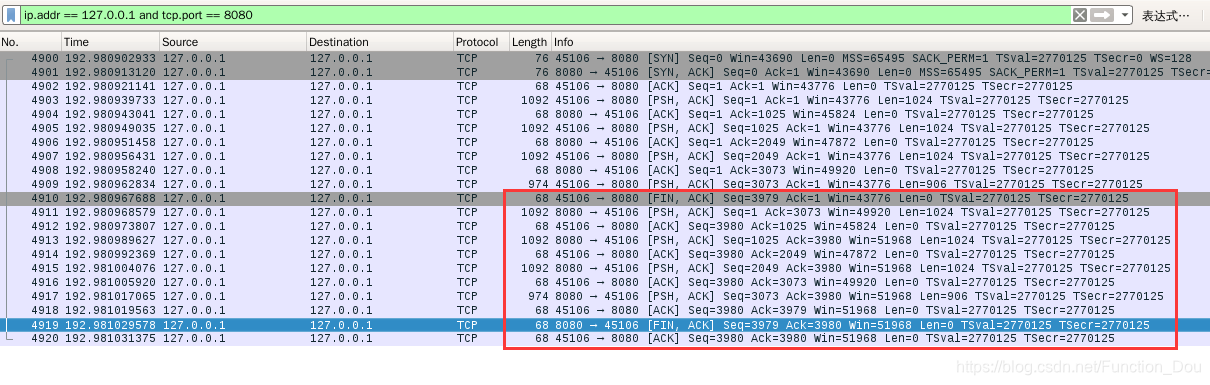Select packet number 4904
Viewport: 1210px width, 385px height.
tap(605, 115)
